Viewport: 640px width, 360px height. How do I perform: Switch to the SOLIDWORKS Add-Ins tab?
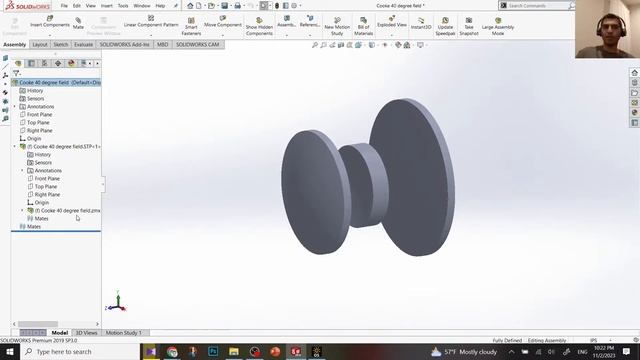coord(124,44)
